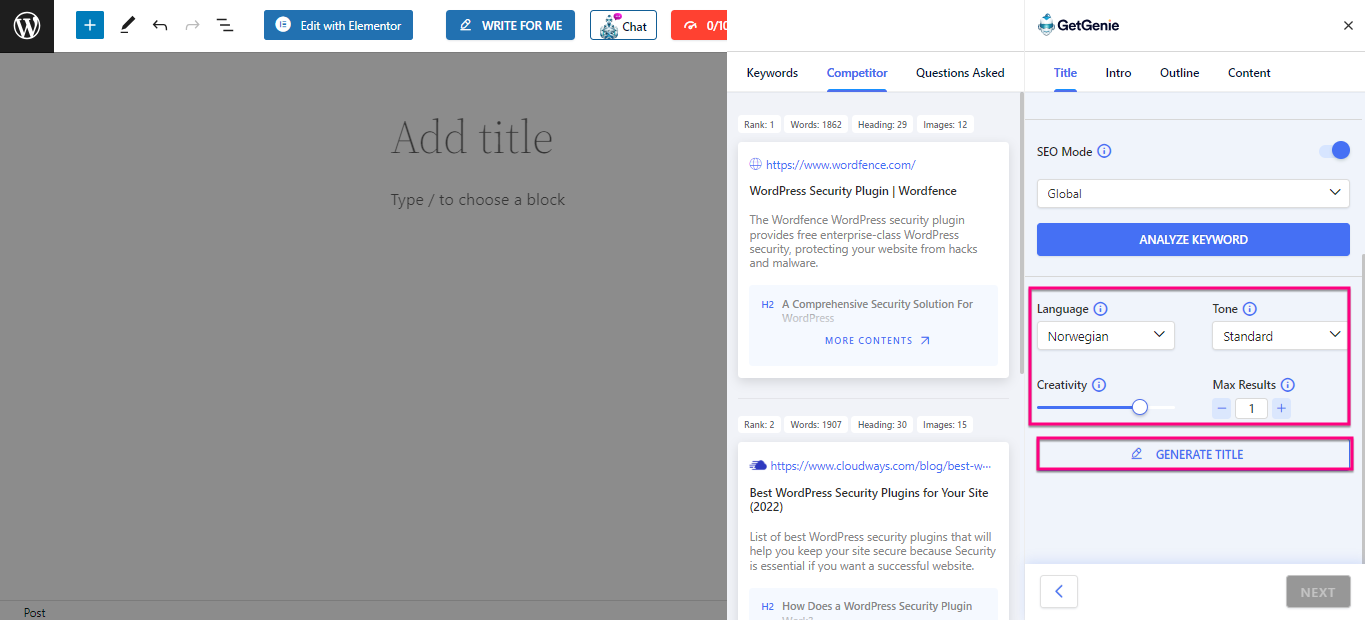Adjust the Creativity slider handle

[x=1139, y=407]
